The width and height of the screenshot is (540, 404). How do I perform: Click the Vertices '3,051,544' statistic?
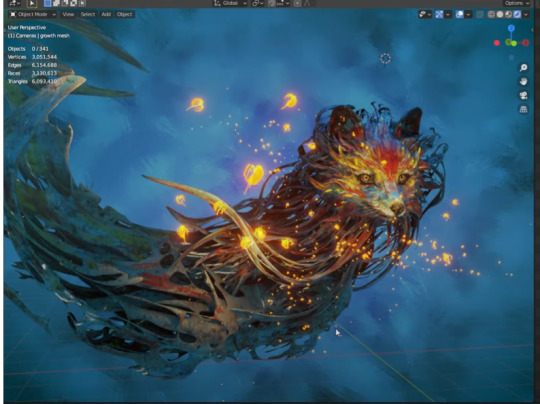pyautogui.click(x=44, y=57)
